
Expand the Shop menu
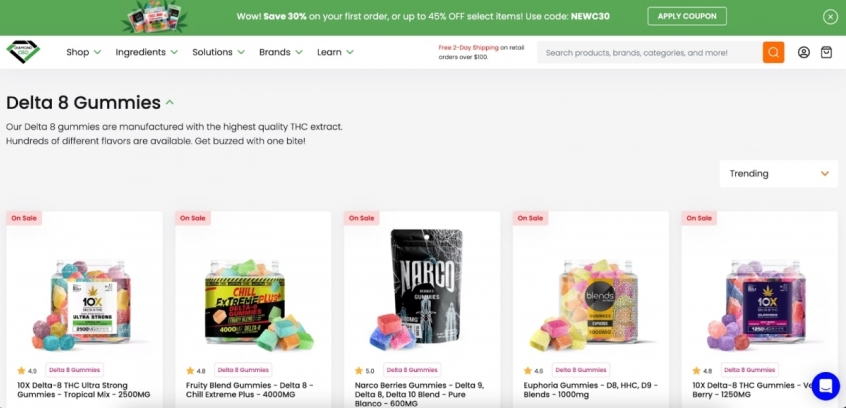point(84,52)
